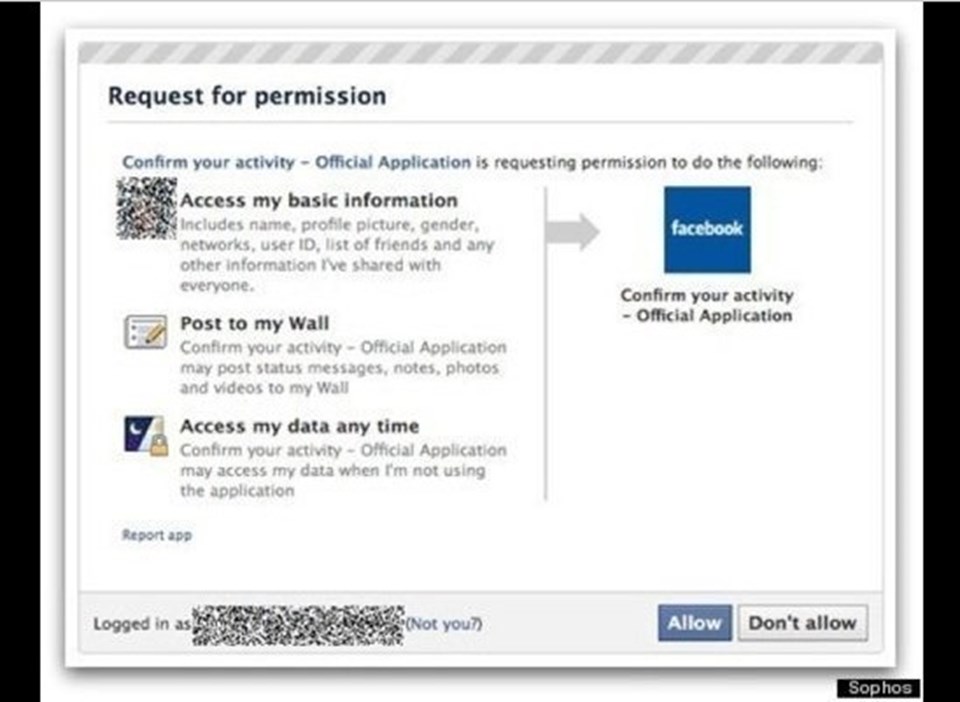Click the Access my data any time heading
Viewport: 960px width, 702px height.
tap(300, 426)
